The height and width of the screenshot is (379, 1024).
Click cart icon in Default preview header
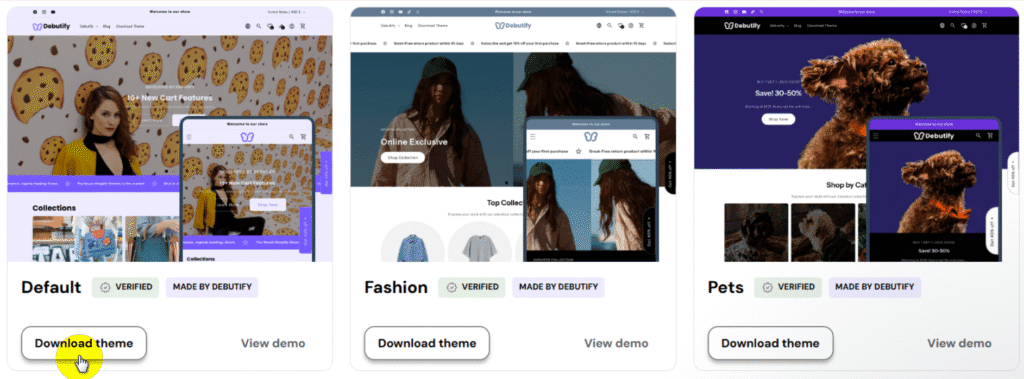tap(302, 26)
